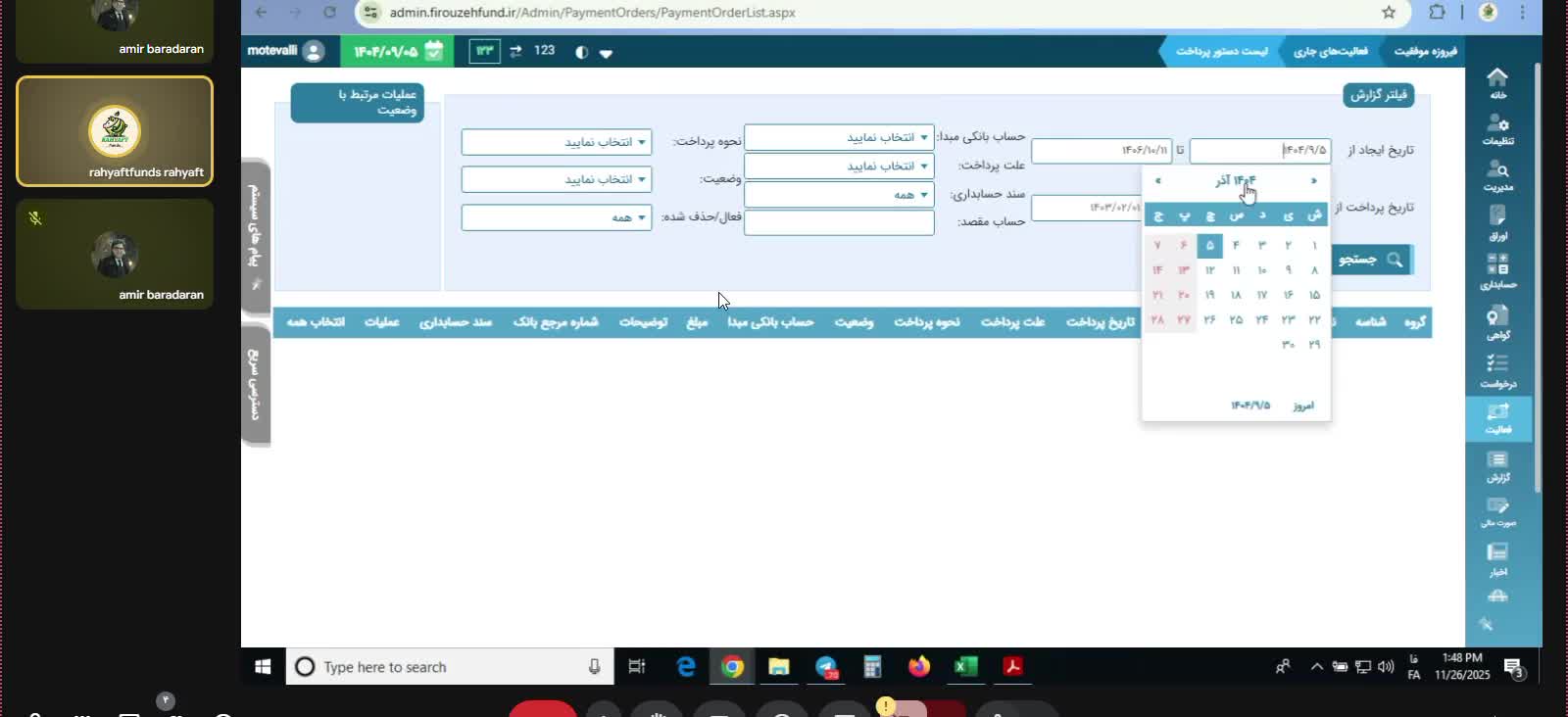Viewport: 1568px width, 717px height.
Task: Open حسابداری (accounting) in the sidebar
Action: pyautogui.click(x=1497, y=271)
